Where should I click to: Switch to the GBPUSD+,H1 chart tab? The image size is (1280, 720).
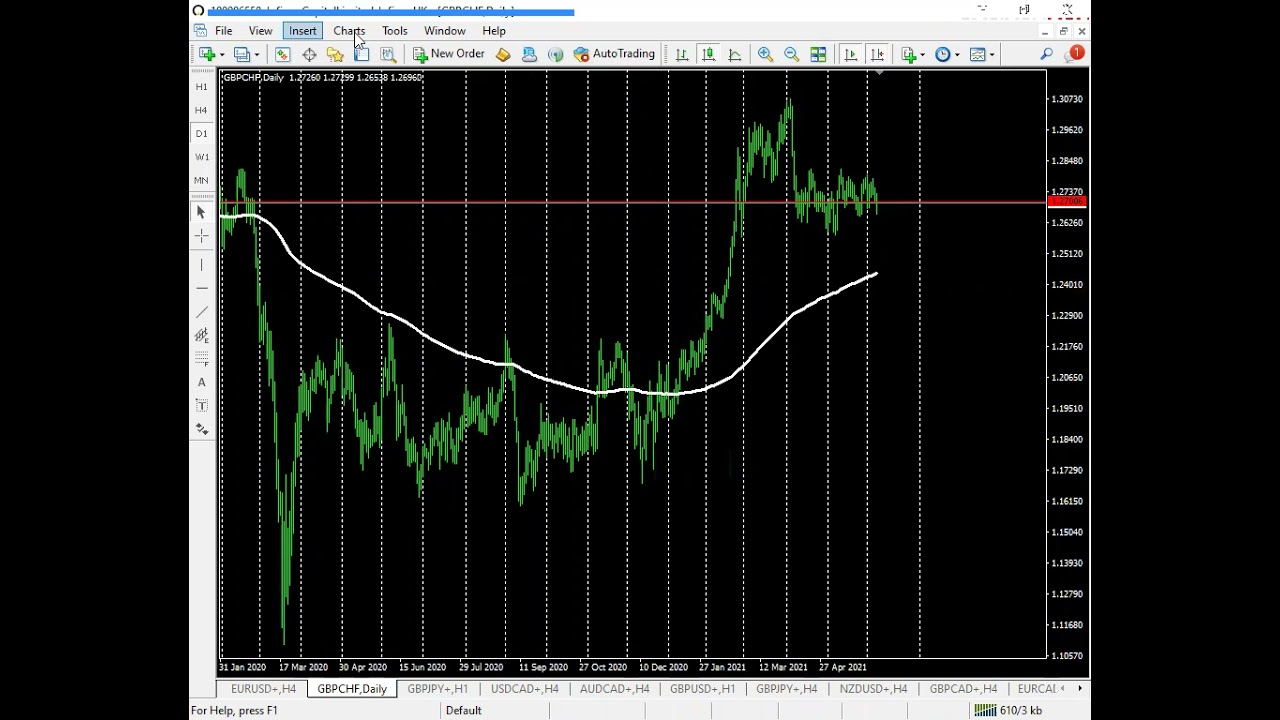tap(702, 689)
